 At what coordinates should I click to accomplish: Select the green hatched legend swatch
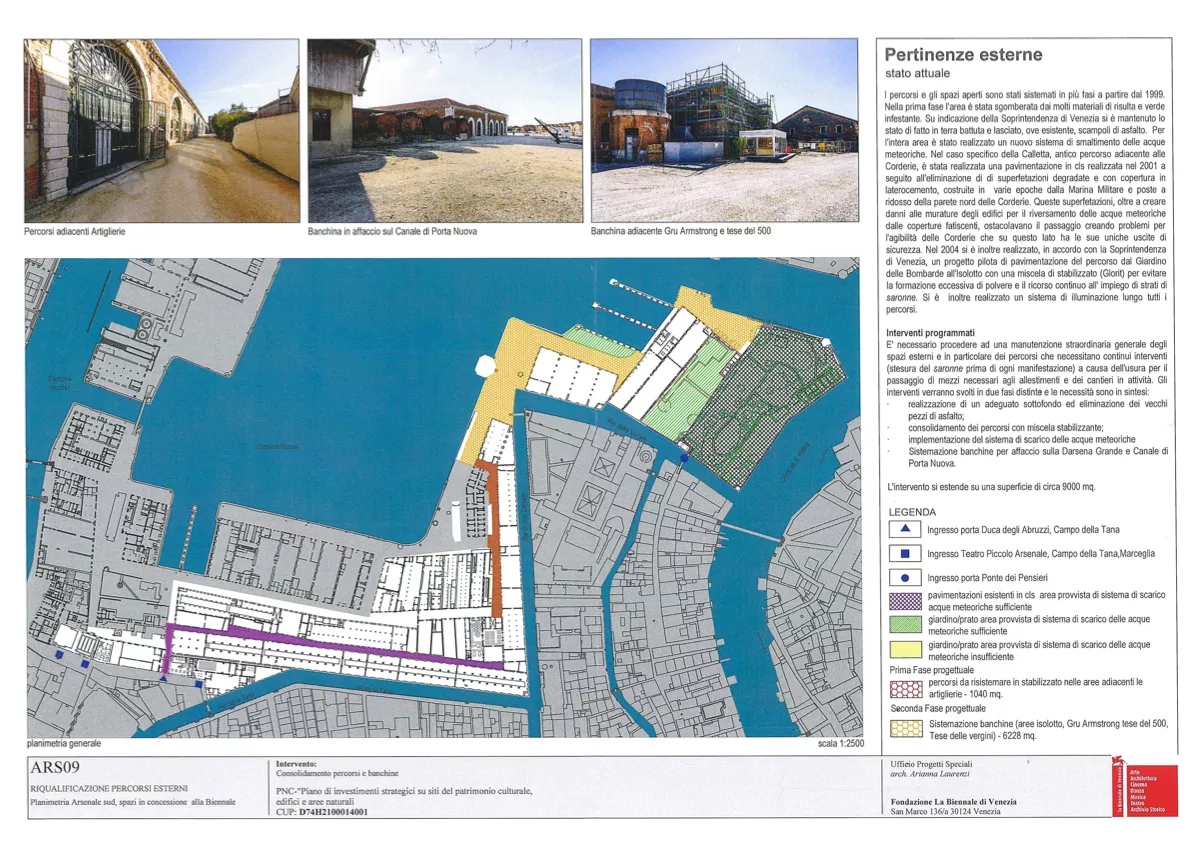(905, 625)
